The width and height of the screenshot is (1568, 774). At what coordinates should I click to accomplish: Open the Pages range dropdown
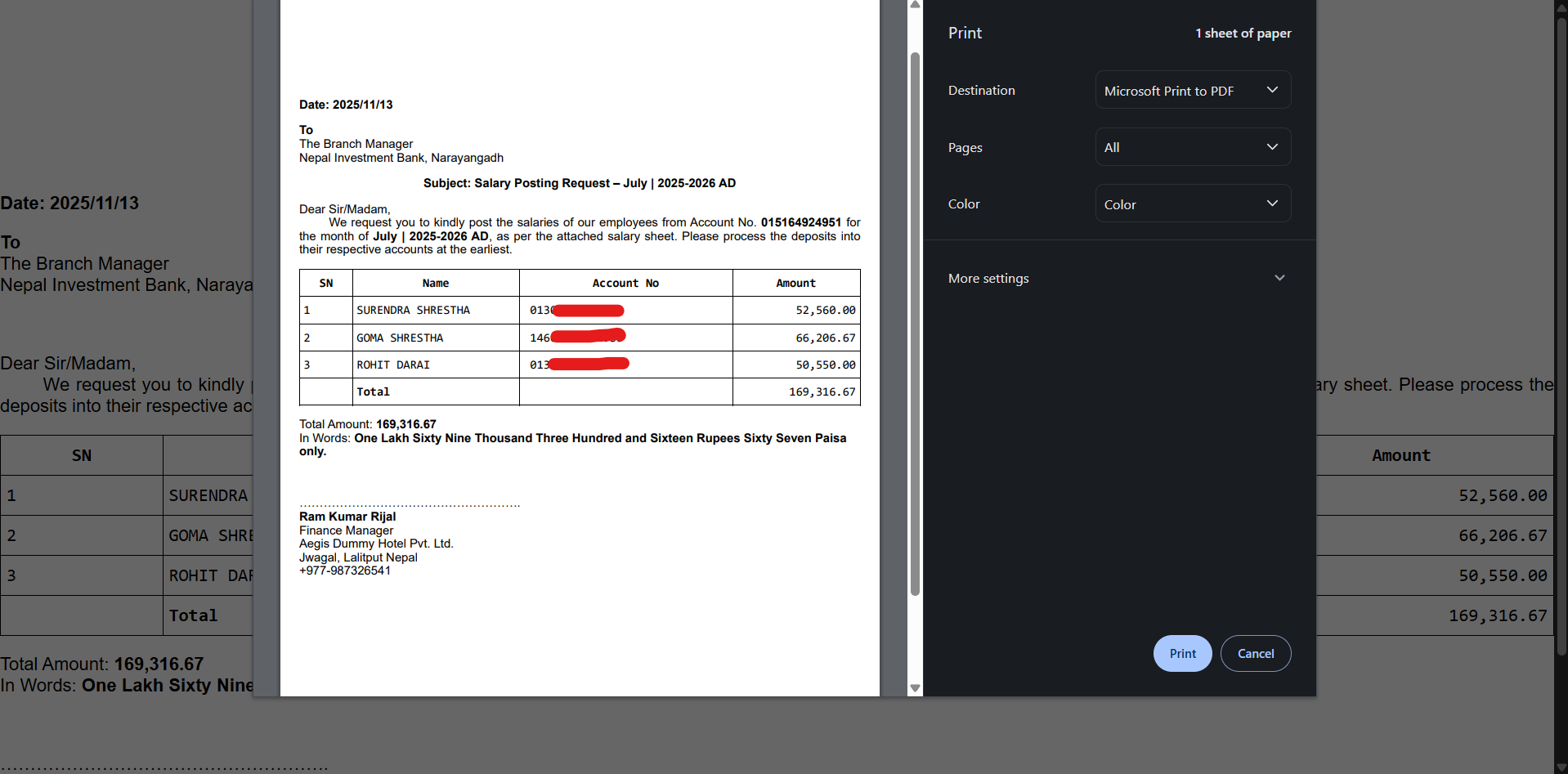click(x=1192, y=147)
